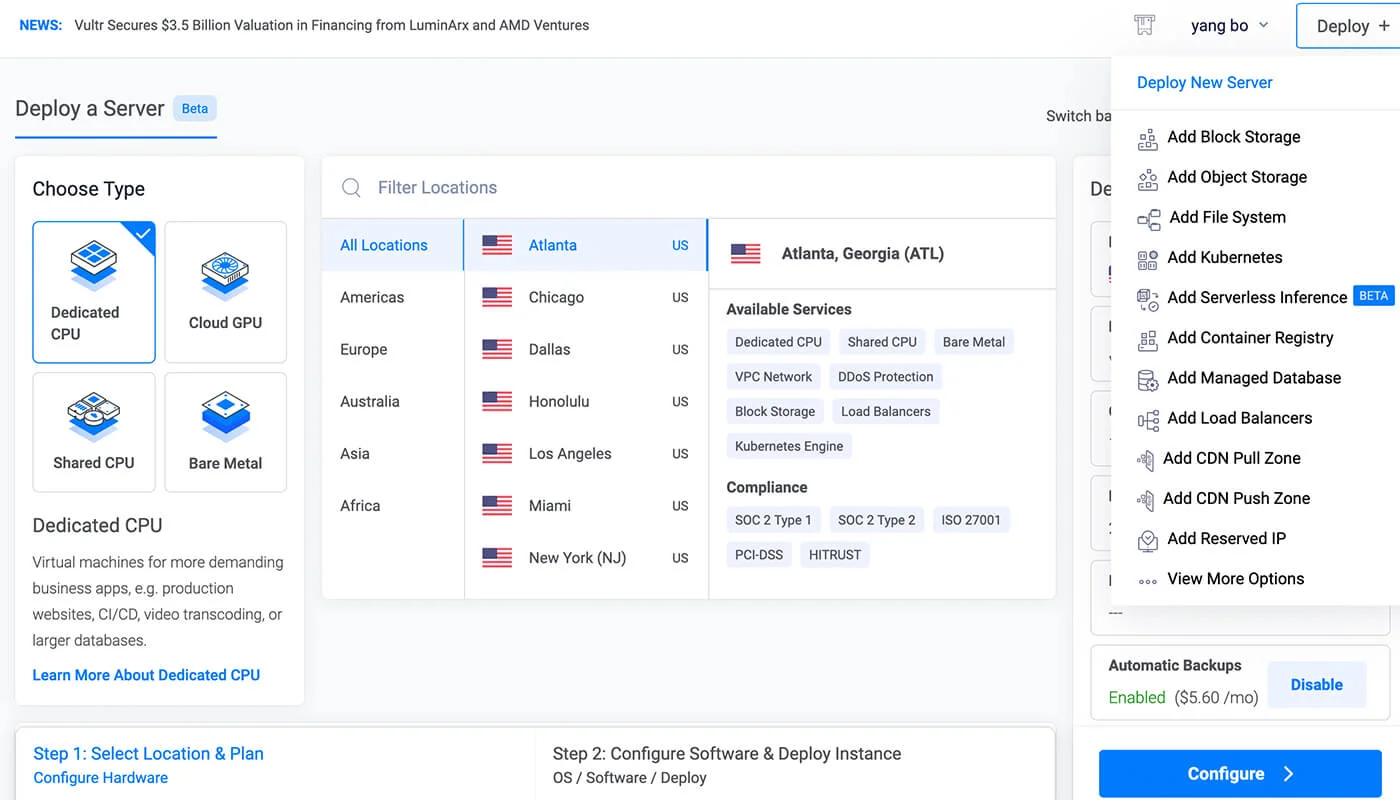The width and height of the screenshot is (1400, 800).
Task: Disable automatic backups
Action: [x=1316, y=685]
